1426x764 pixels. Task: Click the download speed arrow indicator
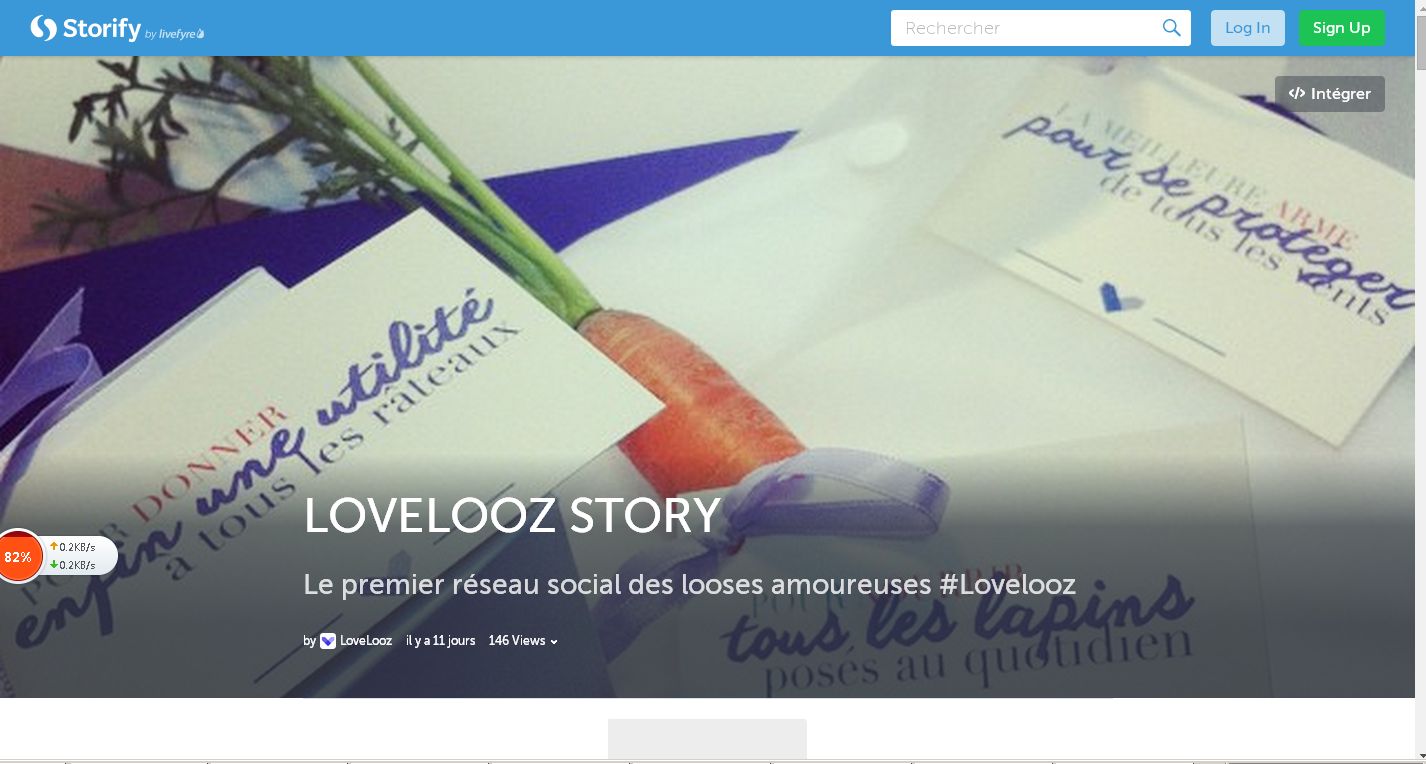54,565
